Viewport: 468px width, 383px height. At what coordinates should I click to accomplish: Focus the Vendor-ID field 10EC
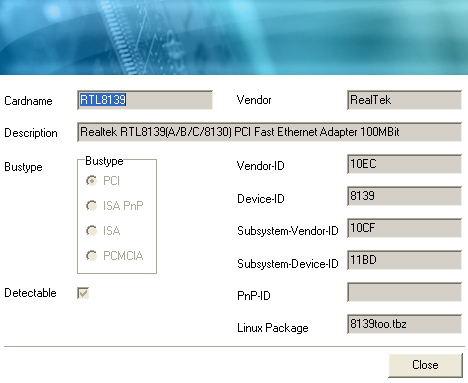(x=404, y=164)
